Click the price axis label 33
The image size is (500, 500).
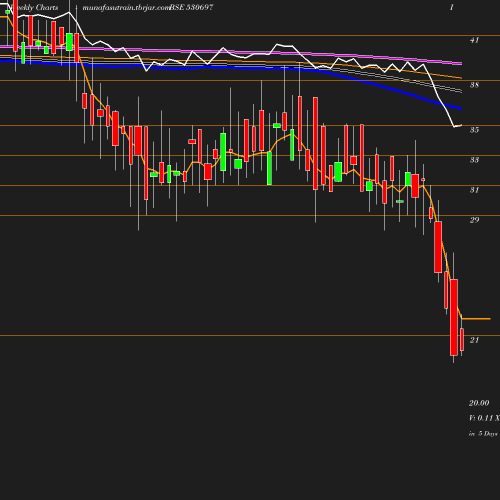[x=474, y=160]
